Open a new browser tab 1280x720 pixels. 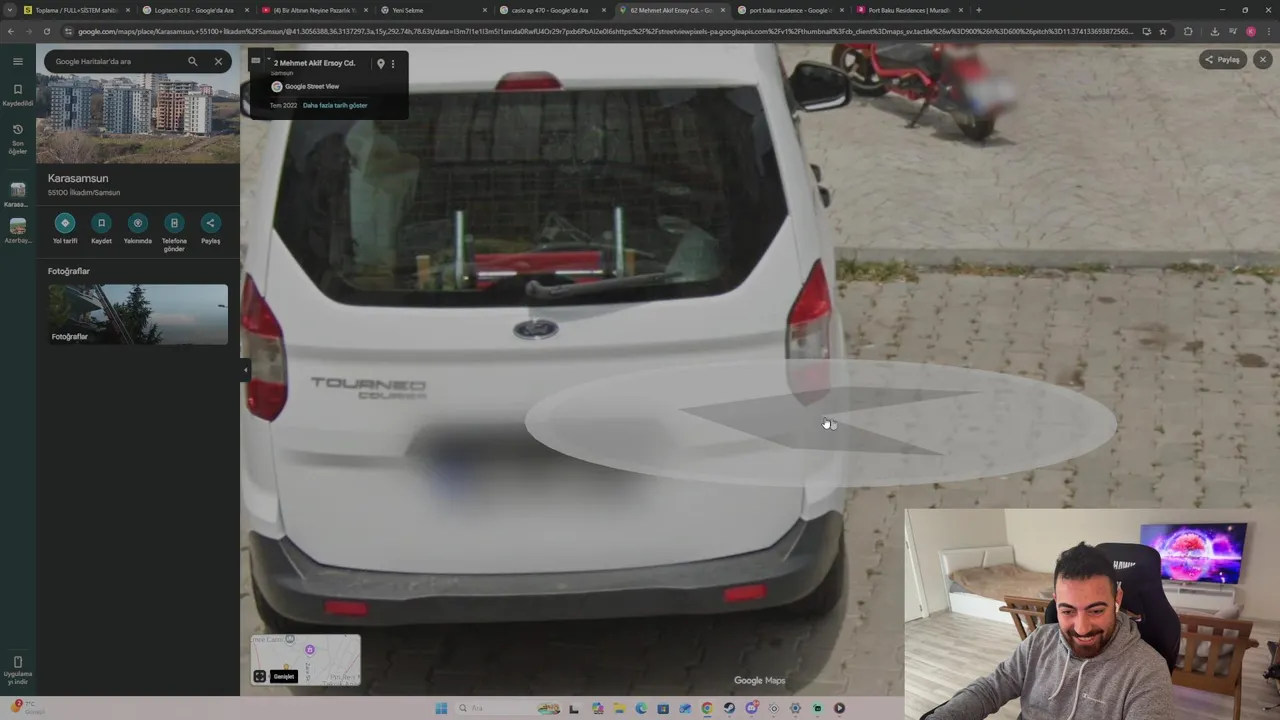tap(978, 10)
